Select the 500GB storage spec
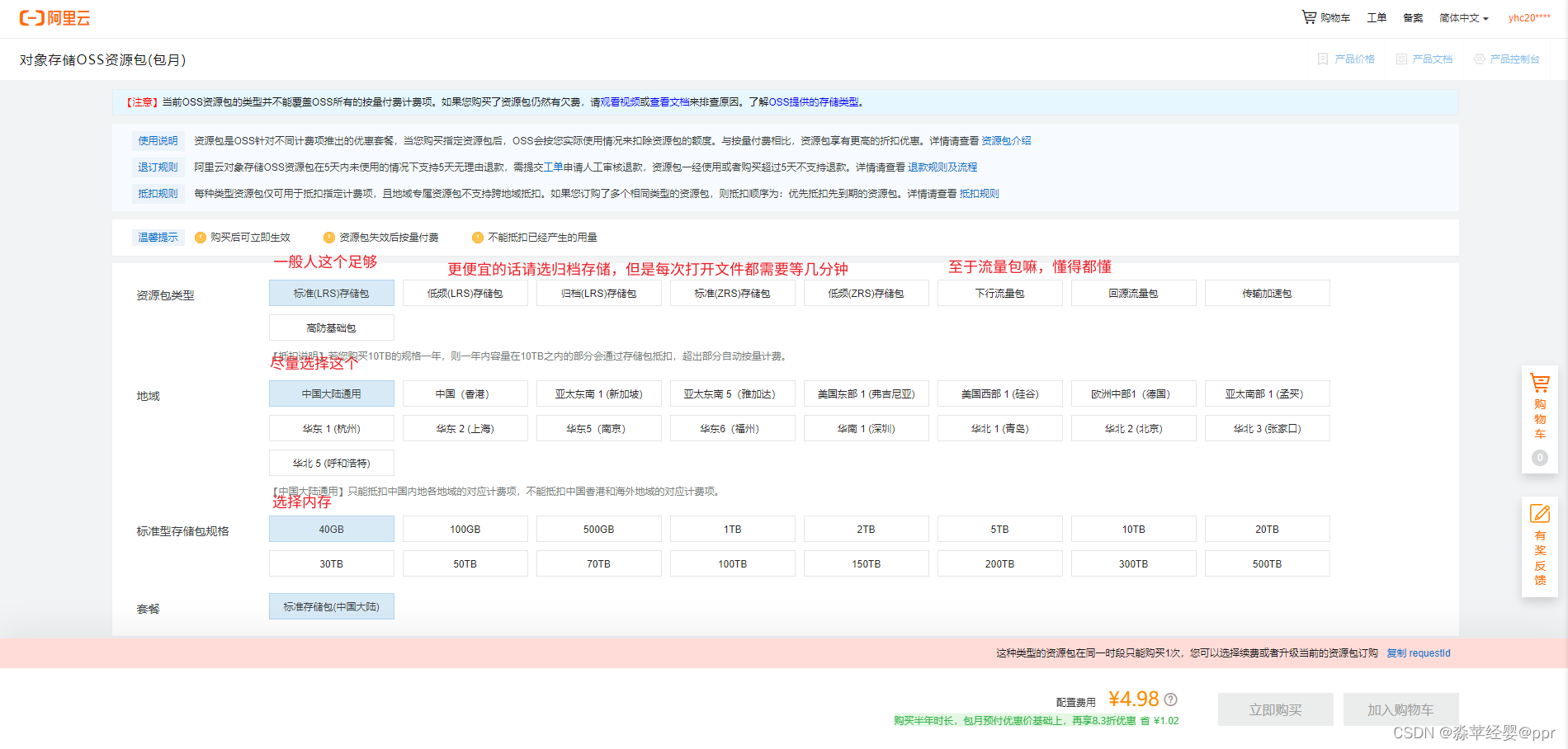Viewport: 1568px width, 749px height. (x=599, y=529)
